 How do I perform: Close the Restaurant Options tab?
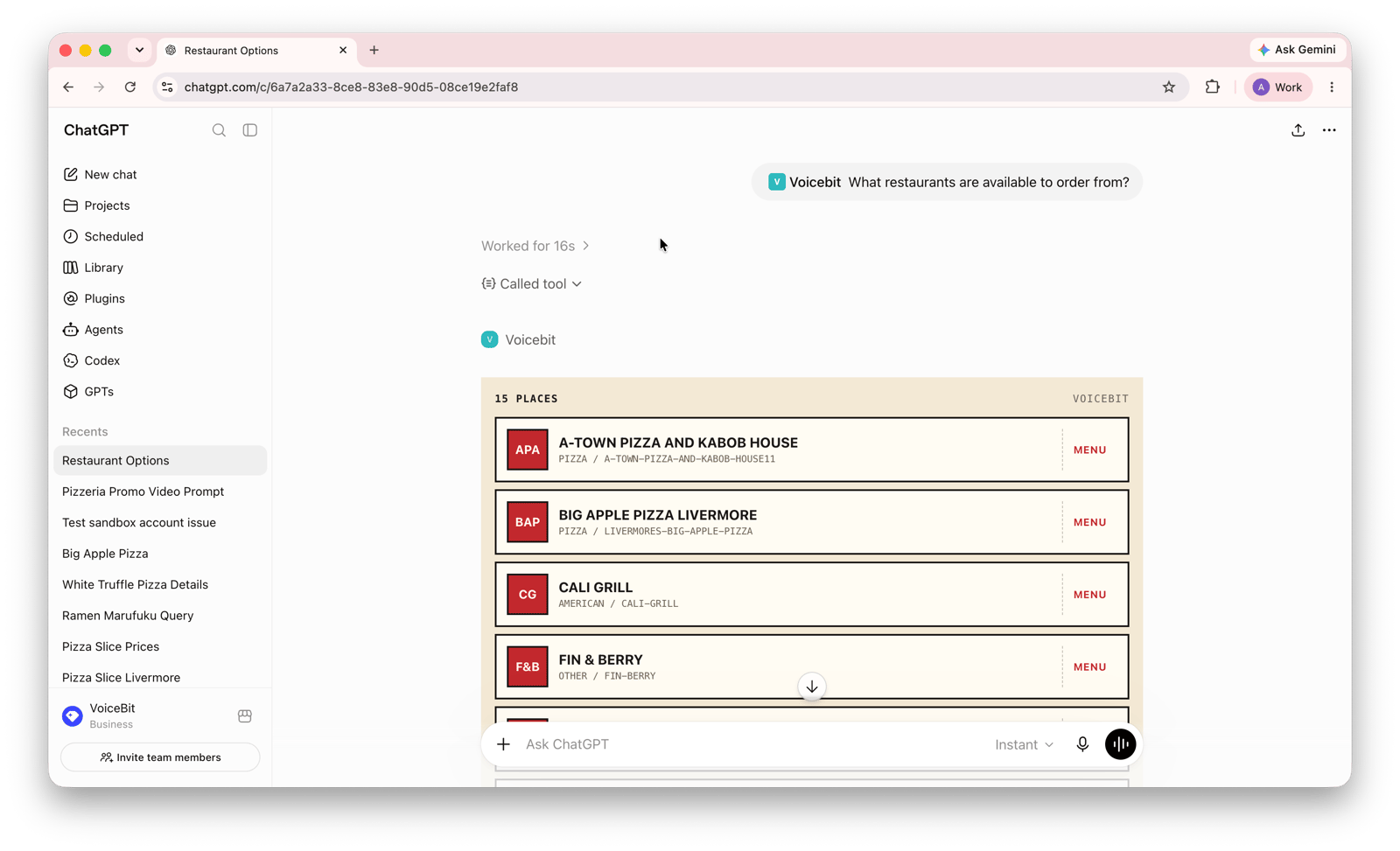point(343,51)
